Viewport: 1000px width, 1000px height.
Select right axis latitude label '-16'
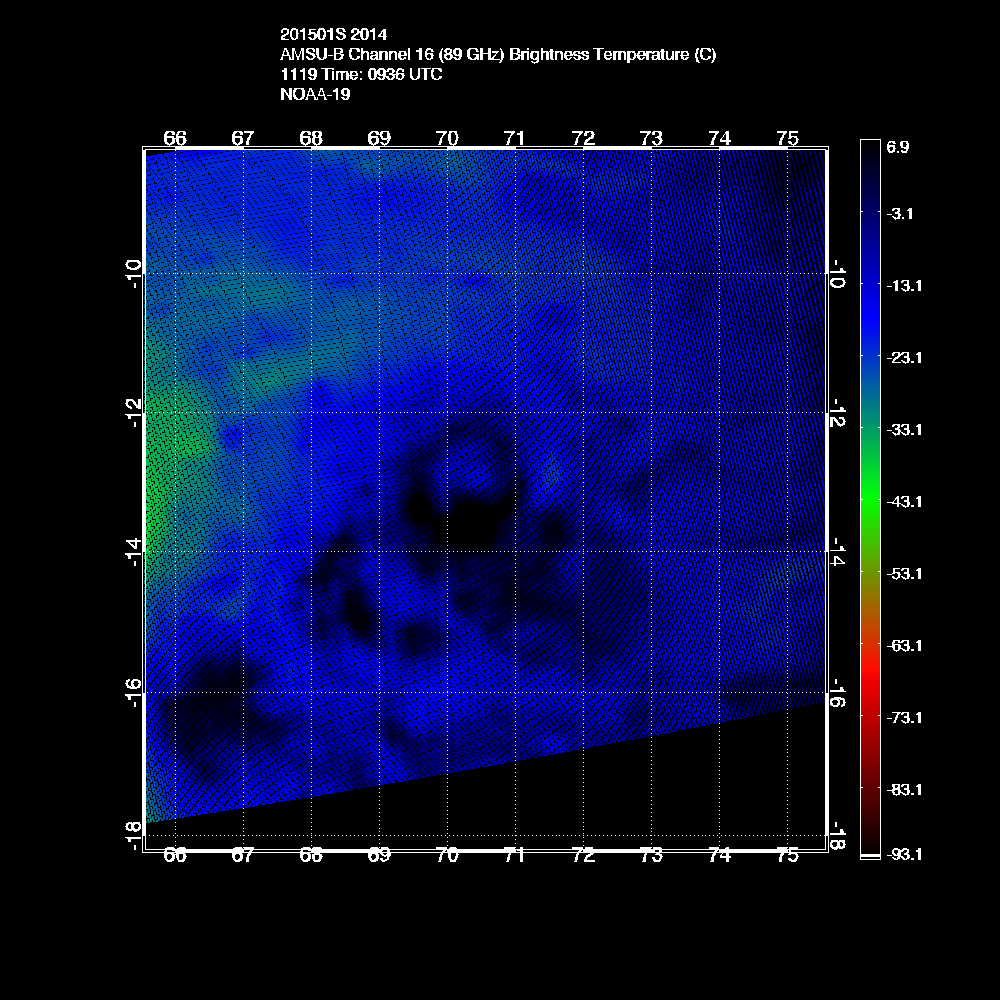coord(838,693)
